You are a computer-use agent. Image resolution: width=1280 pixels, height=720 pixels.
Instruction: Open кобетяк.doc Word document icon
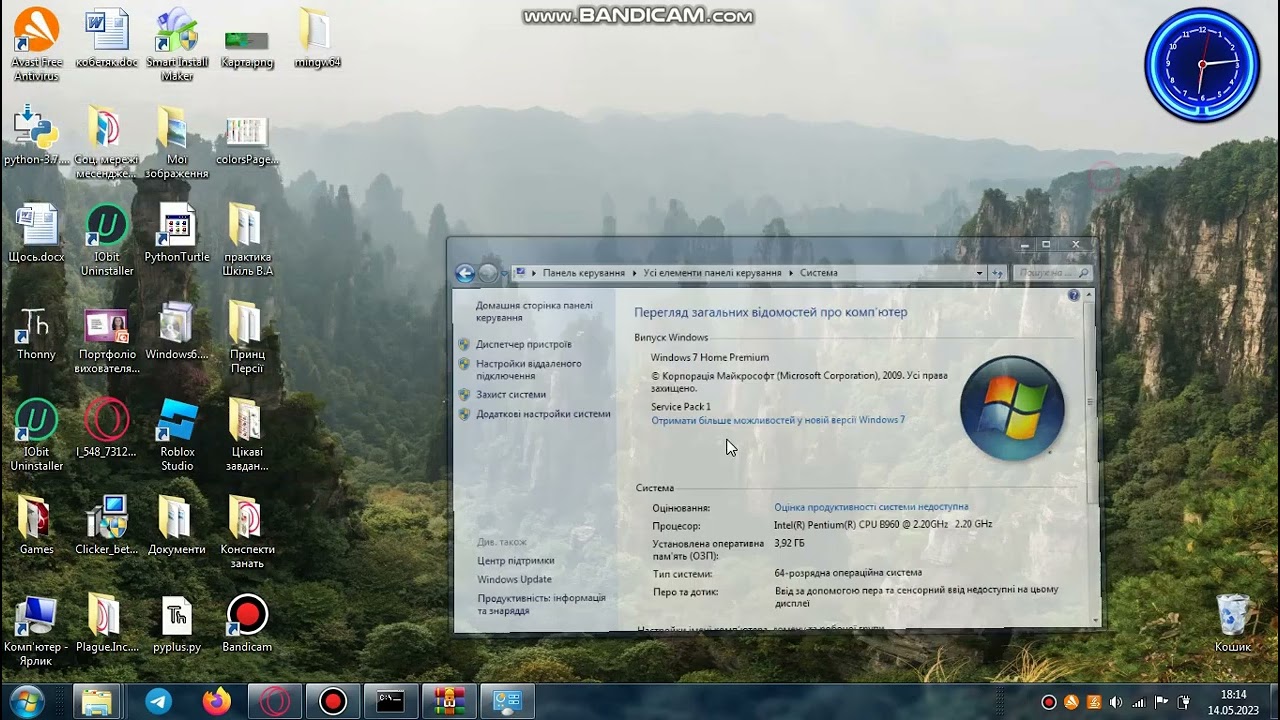coord(107,38)
